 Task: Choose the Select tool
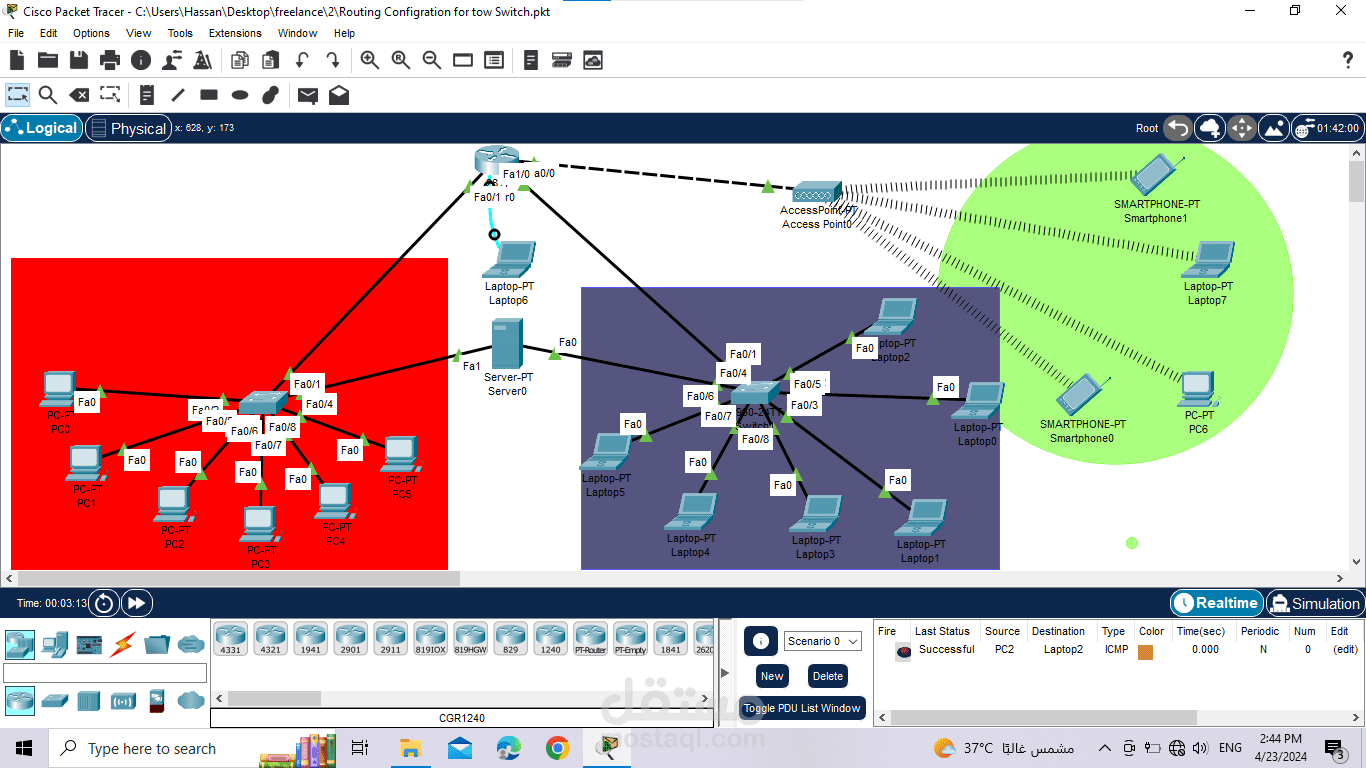[18, 95]
